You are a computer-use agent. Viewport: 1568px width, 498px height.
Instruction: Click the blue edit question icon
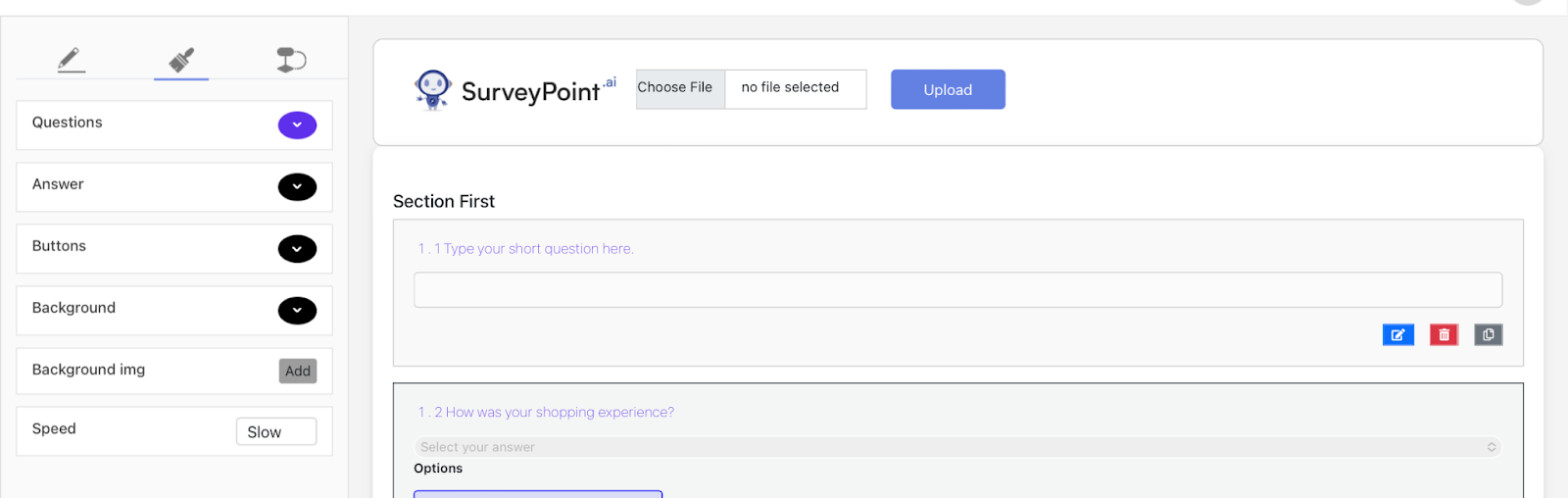pos(1397,335)
